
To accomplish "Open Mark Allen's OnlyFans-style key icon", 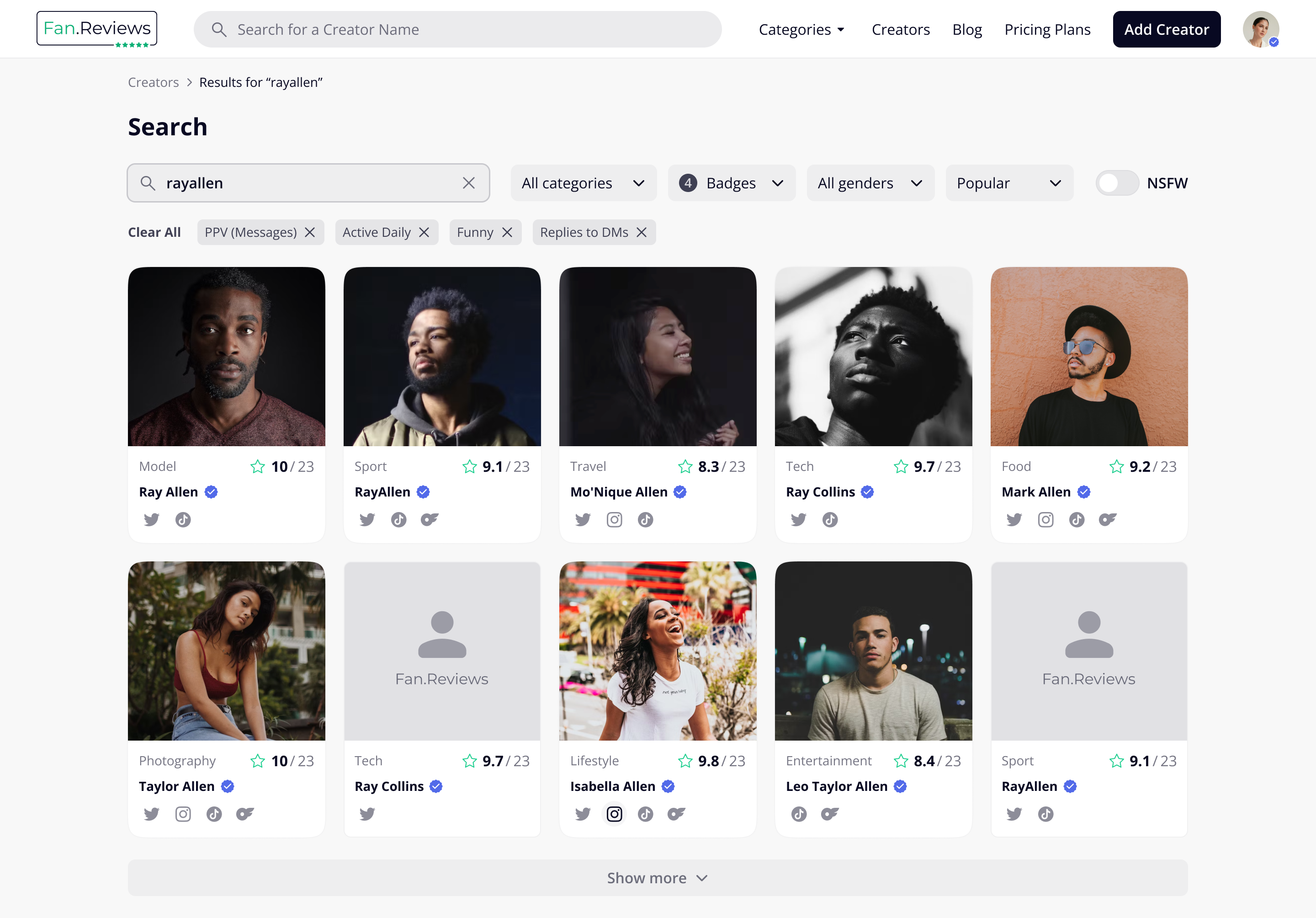I will coord(1107,519).
